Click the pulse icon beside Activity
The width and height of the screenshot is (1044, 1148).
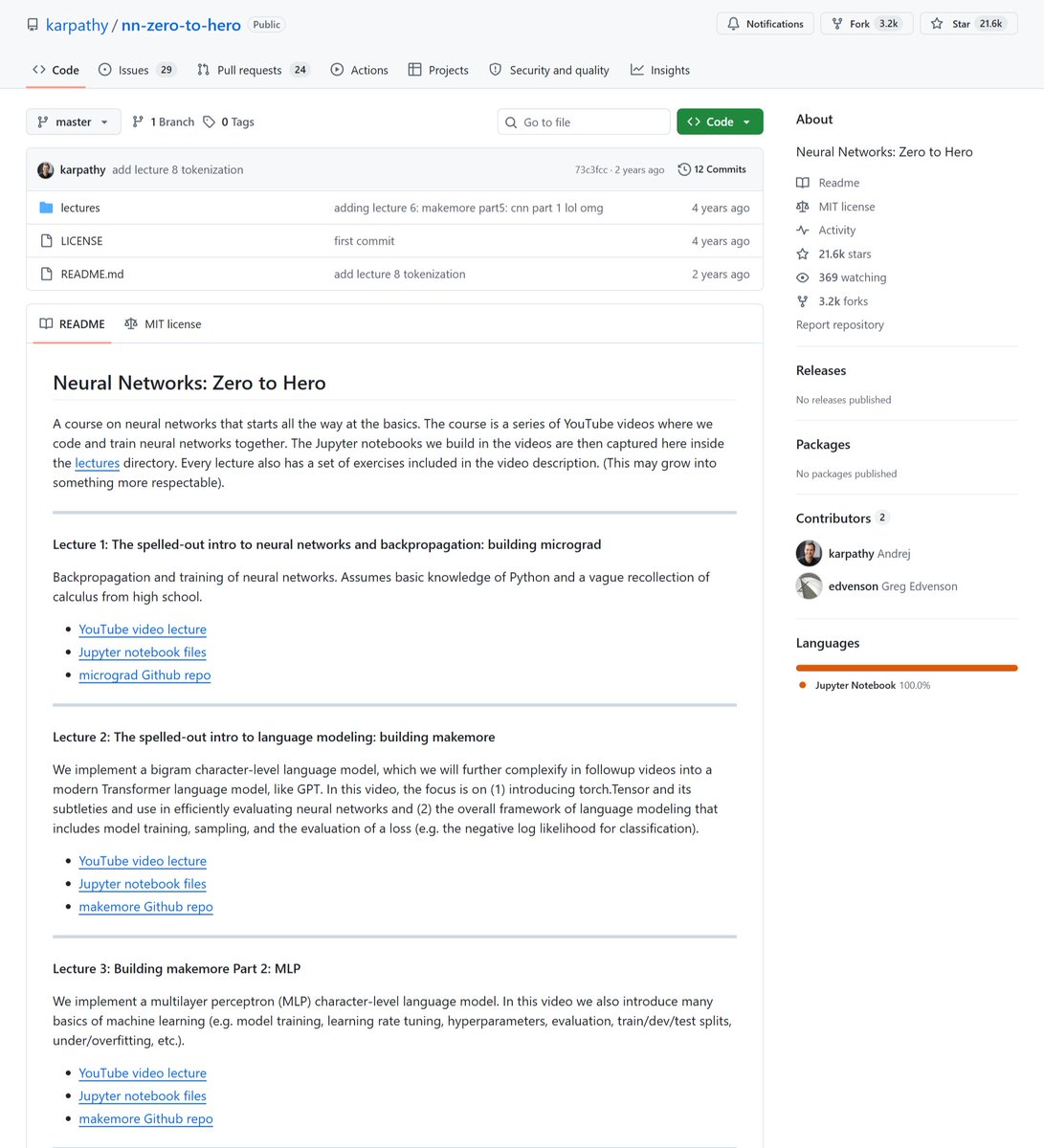point(803,230)
